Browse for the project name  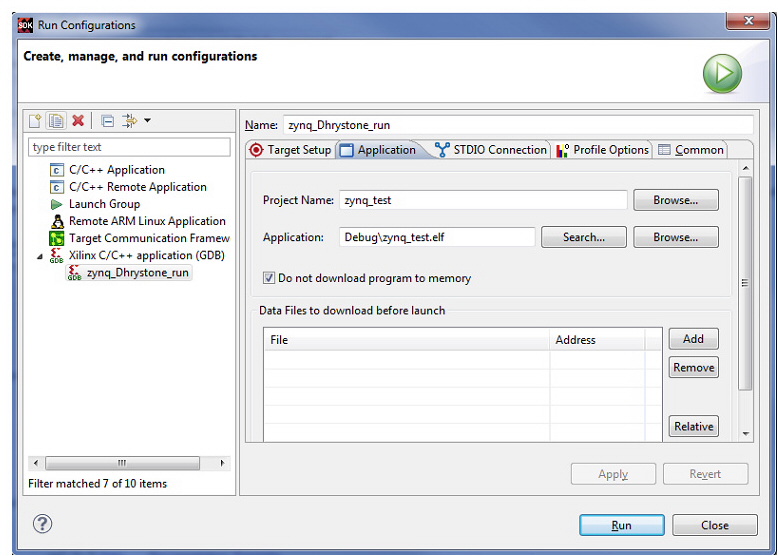pos(675,200)
